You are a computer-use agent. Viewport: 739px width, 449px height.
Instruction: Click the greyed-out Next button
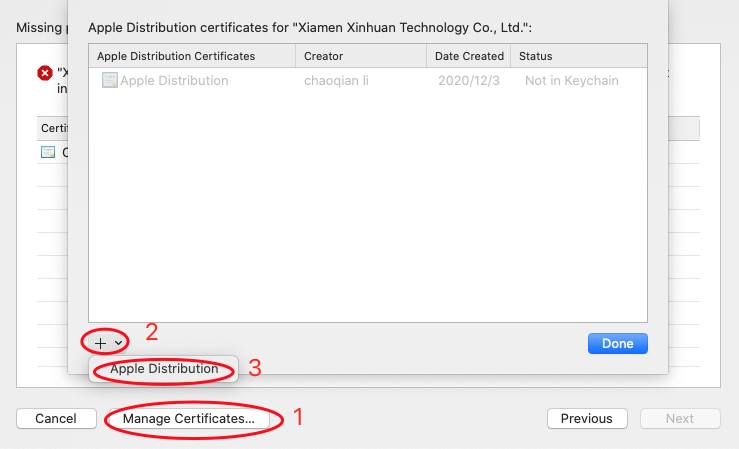[x=680, y=418]
